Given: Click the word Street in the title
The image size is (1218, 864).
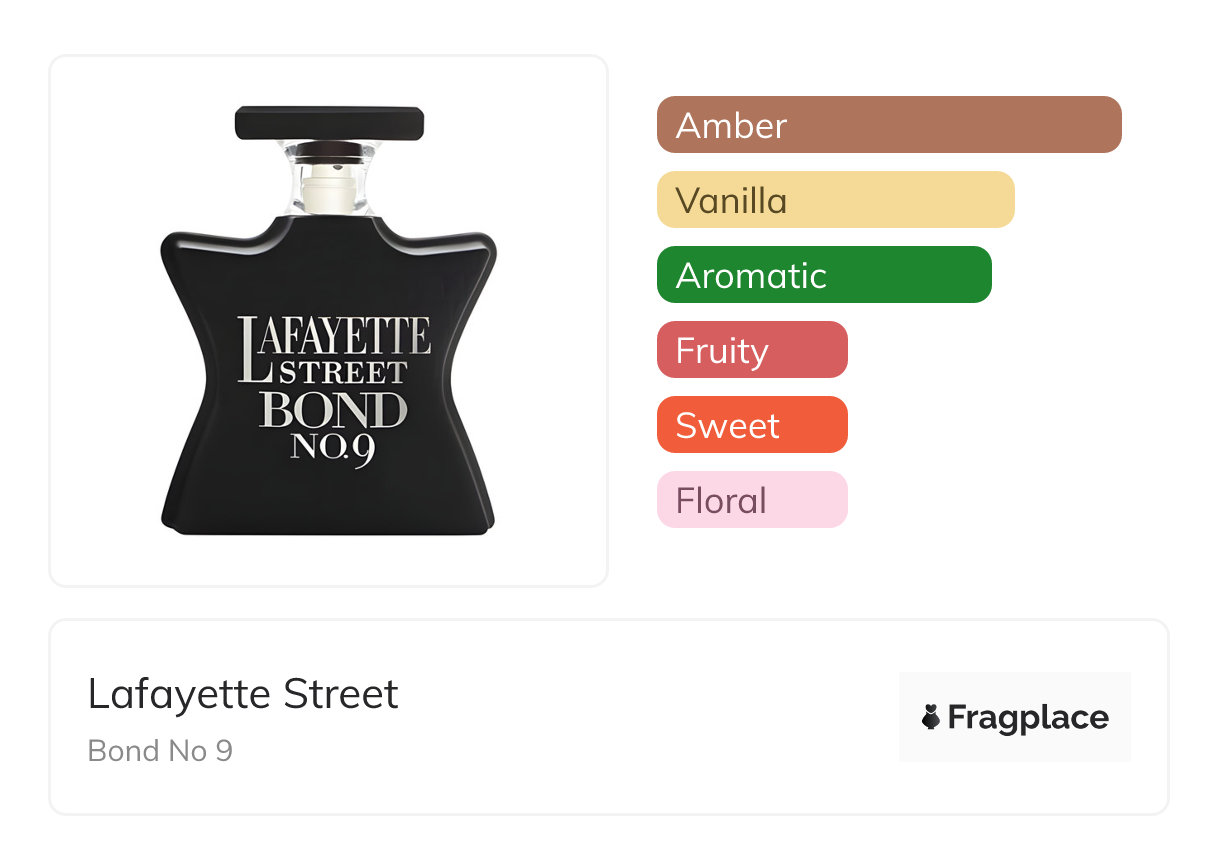Looking at the screenshot, I should coord(341,694).
